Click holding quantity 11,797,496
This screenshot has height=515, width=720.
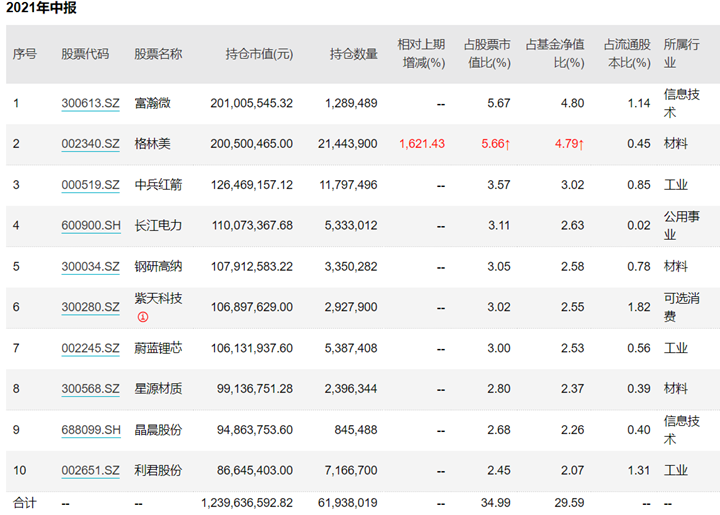(x=348, y=185)
